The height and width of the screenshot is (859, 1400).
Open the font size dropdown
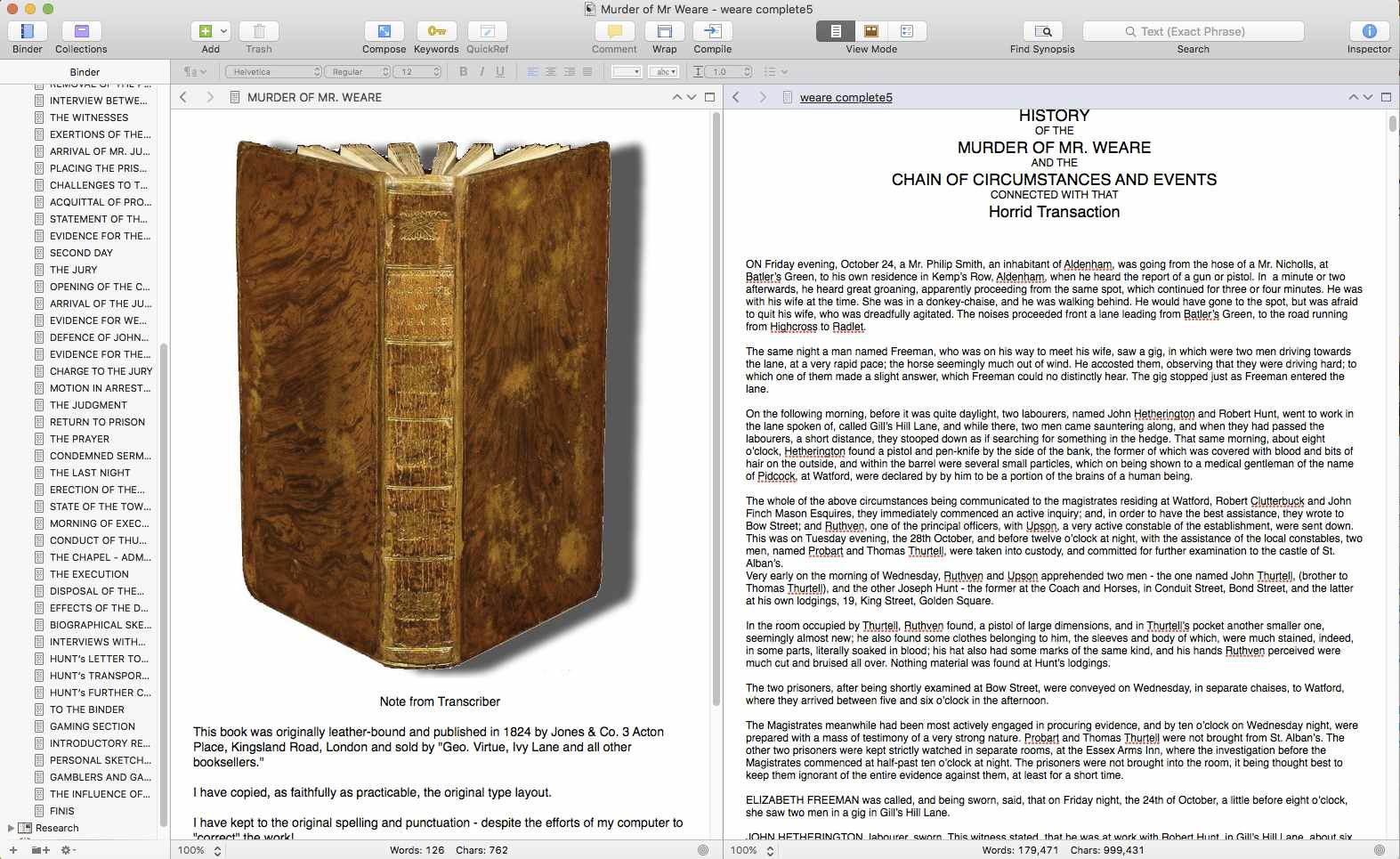click(x=419, y=72)
